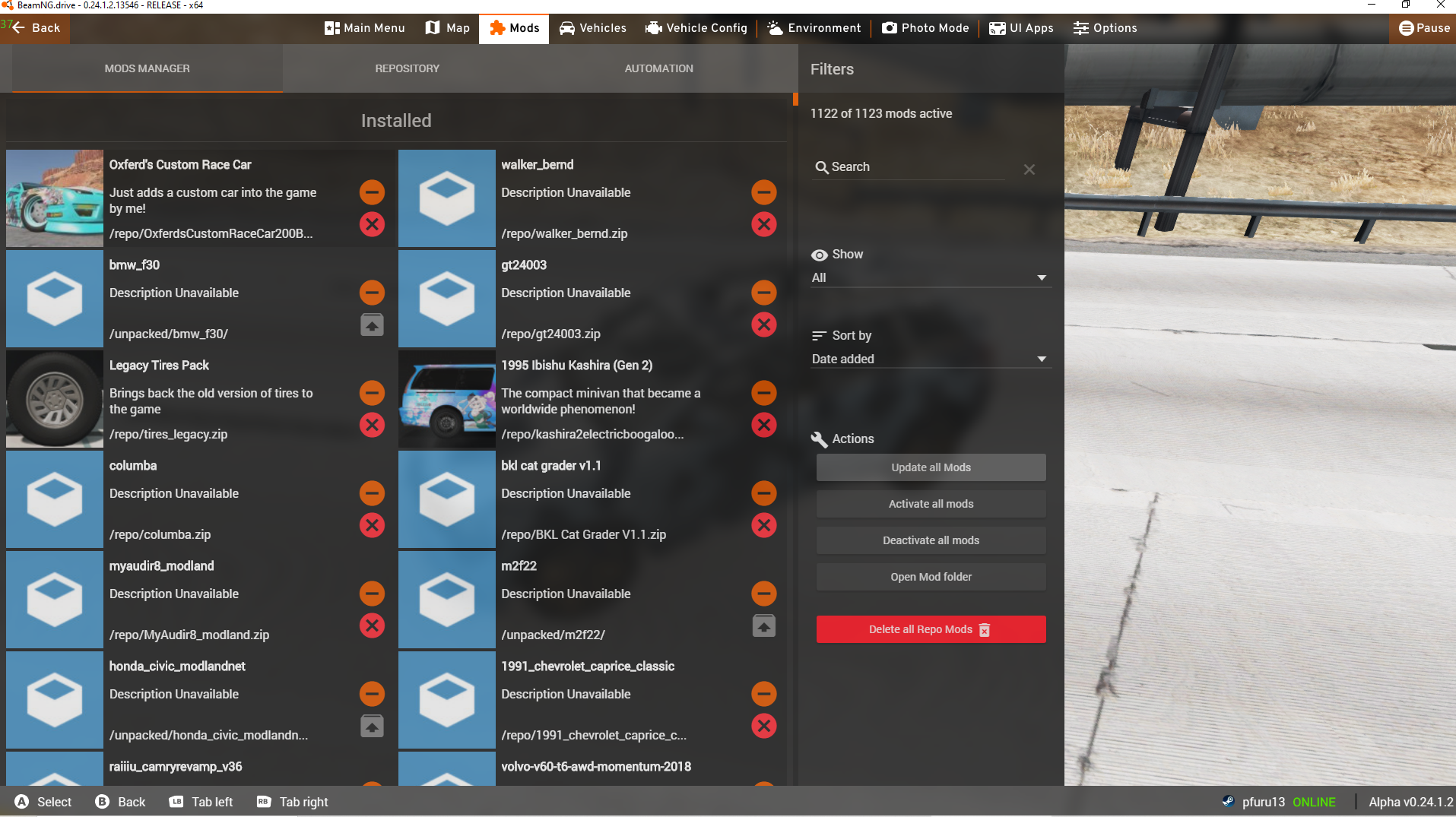
Task: Open Environment settings
Action: tap(814, 28)
